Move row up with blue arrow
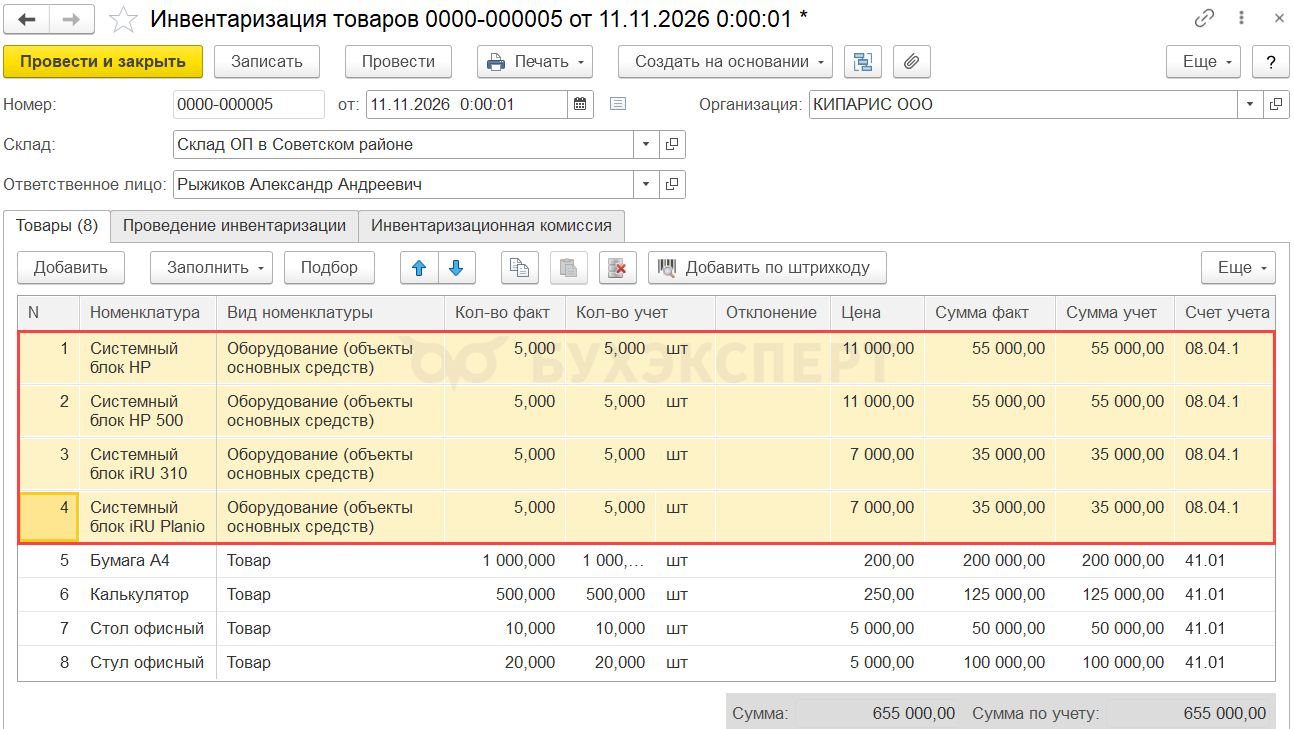Viewport: 1294px width, 729px height. tap(419, 268)
